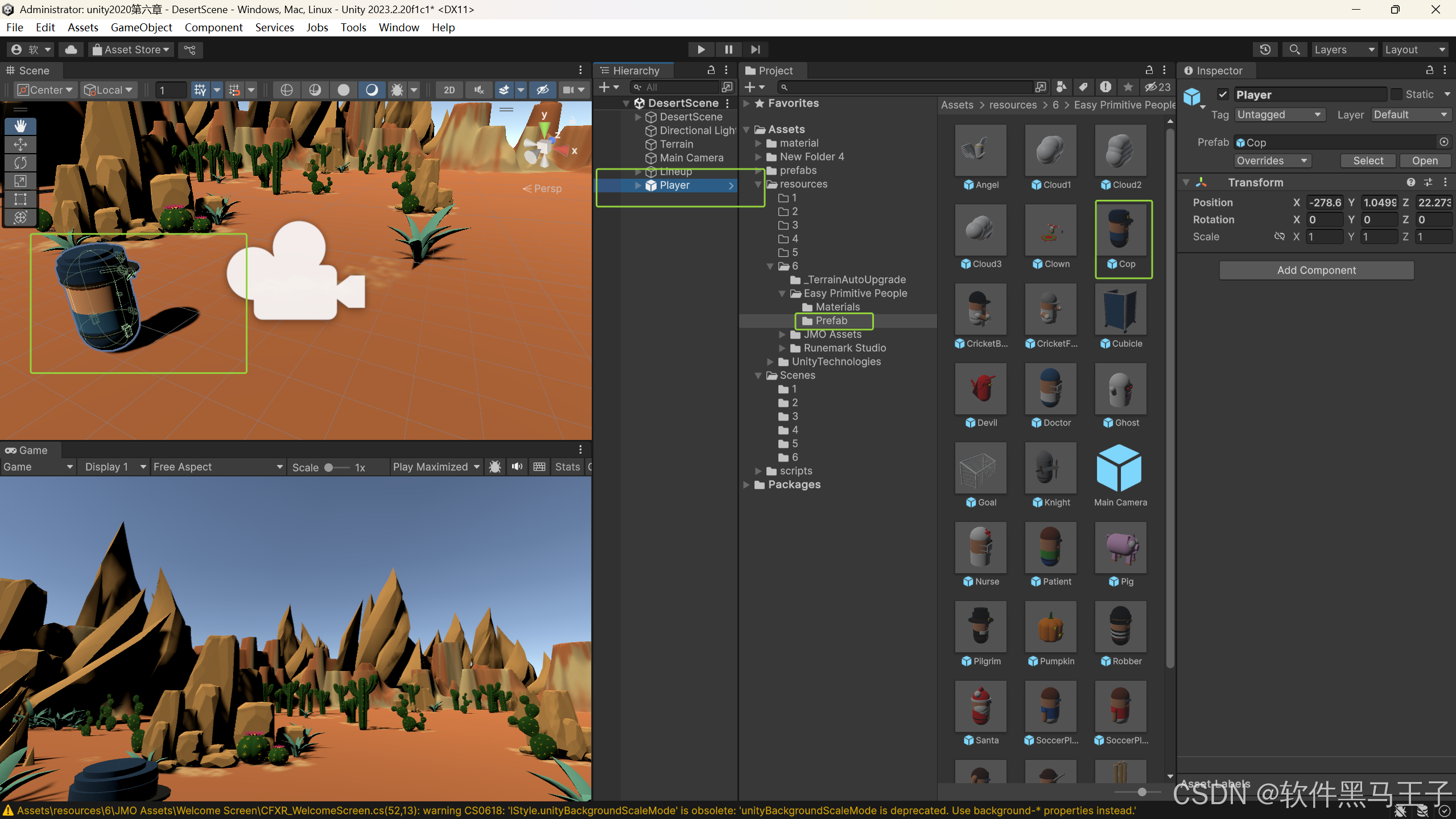Open the GameObject menu

tap(141, 27)
